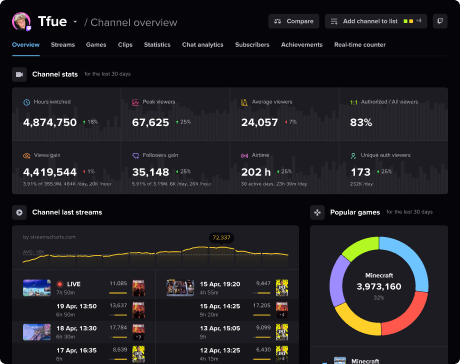
Task: Switch to the Streams tab
Action: (x=63, y=45)
